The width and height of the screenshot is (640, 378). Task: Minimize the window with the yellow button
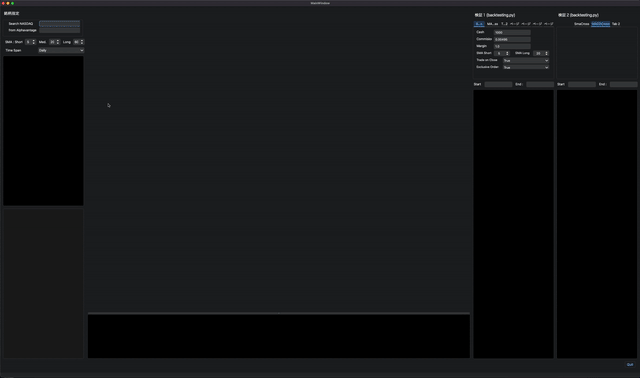[8, 3]
